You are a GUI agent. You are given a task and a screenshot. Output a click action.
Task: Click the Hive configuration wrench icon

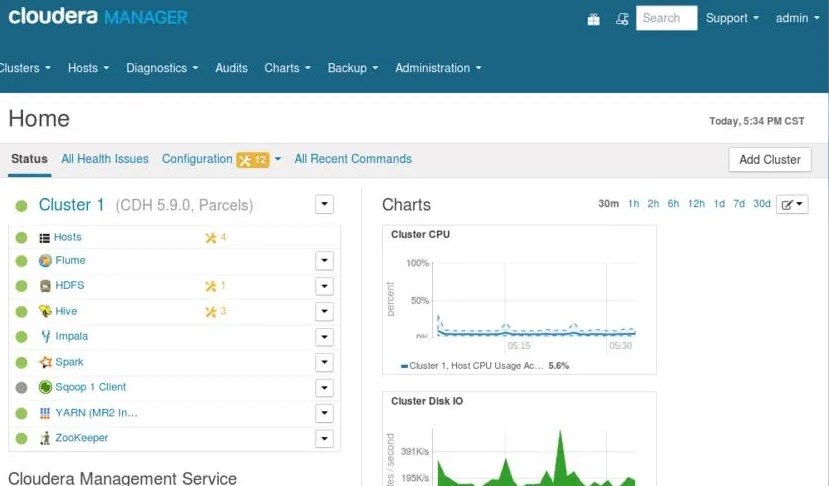point(211,311)
